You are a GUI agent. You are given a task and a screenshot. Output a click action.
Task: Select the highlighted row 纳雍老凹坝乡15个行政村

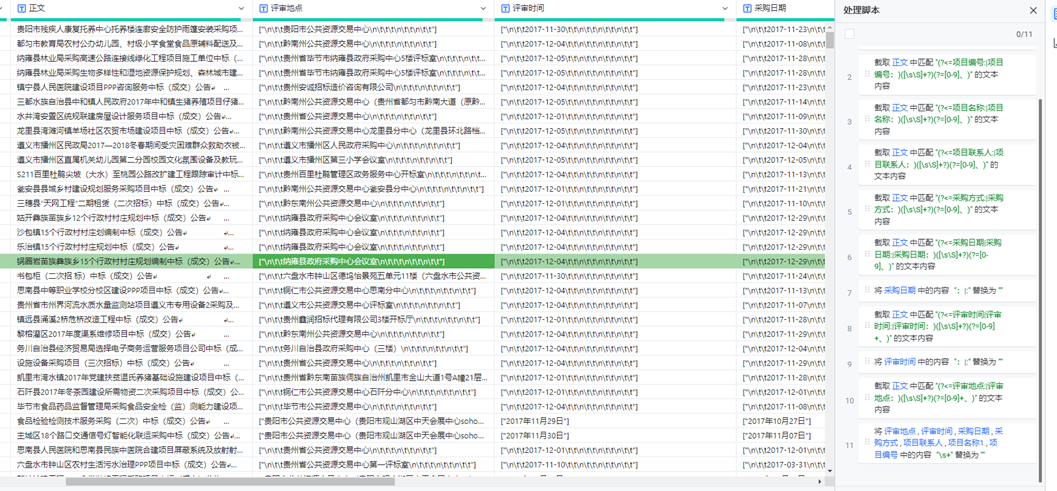pos(130,261)
